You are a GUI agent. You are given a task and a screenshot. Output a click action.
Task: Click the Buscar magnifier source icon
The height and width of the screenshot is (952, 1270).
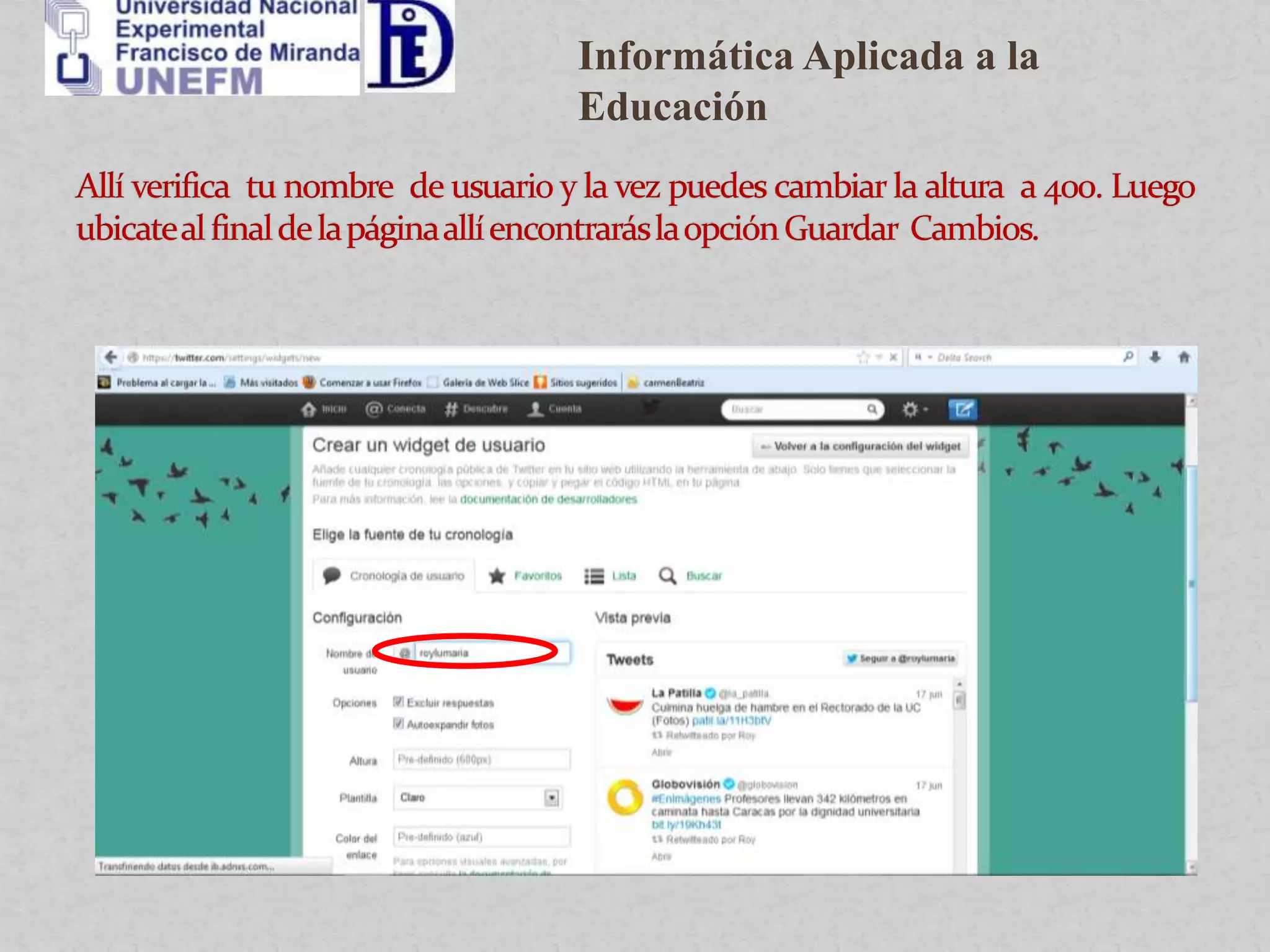tap(667, 576)
